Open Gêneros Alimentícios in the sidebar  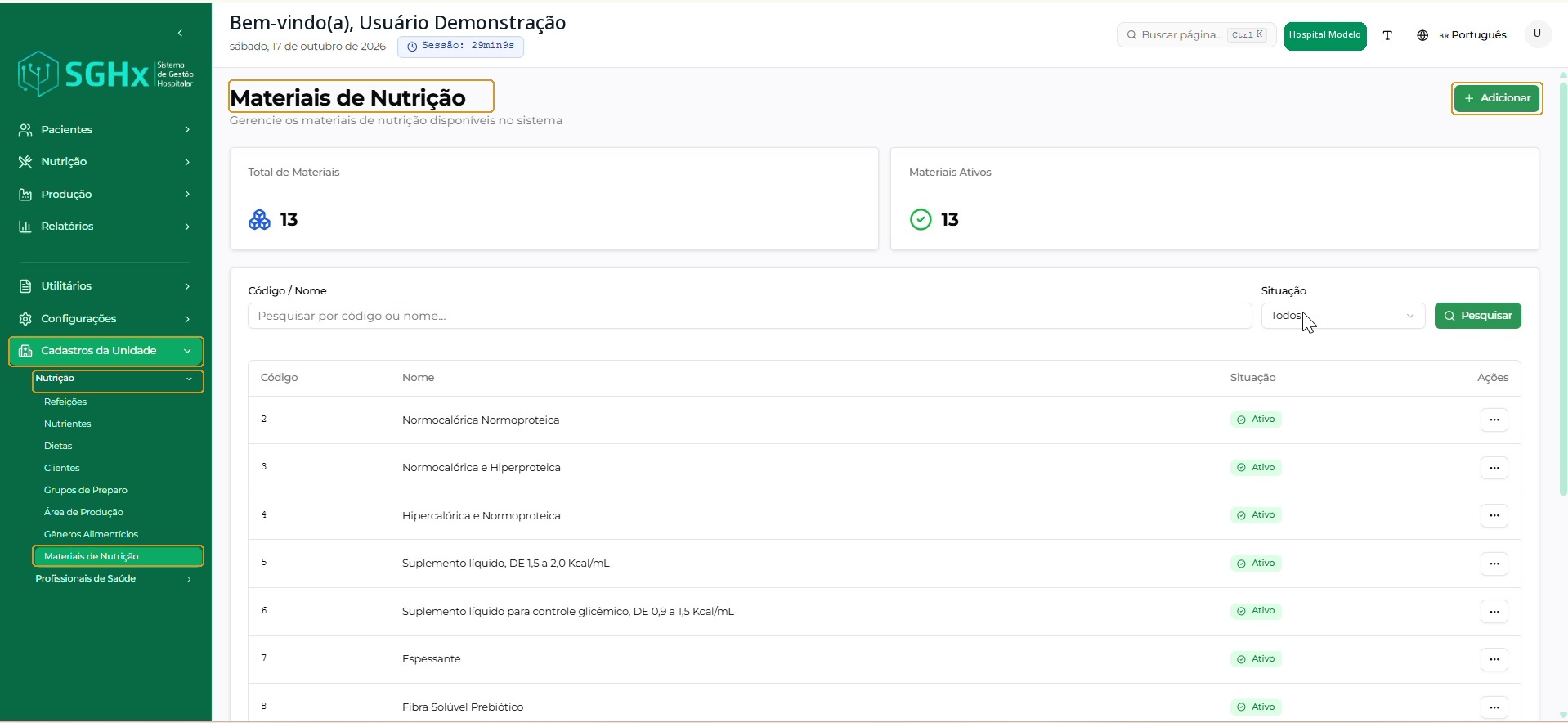(91, 535)
